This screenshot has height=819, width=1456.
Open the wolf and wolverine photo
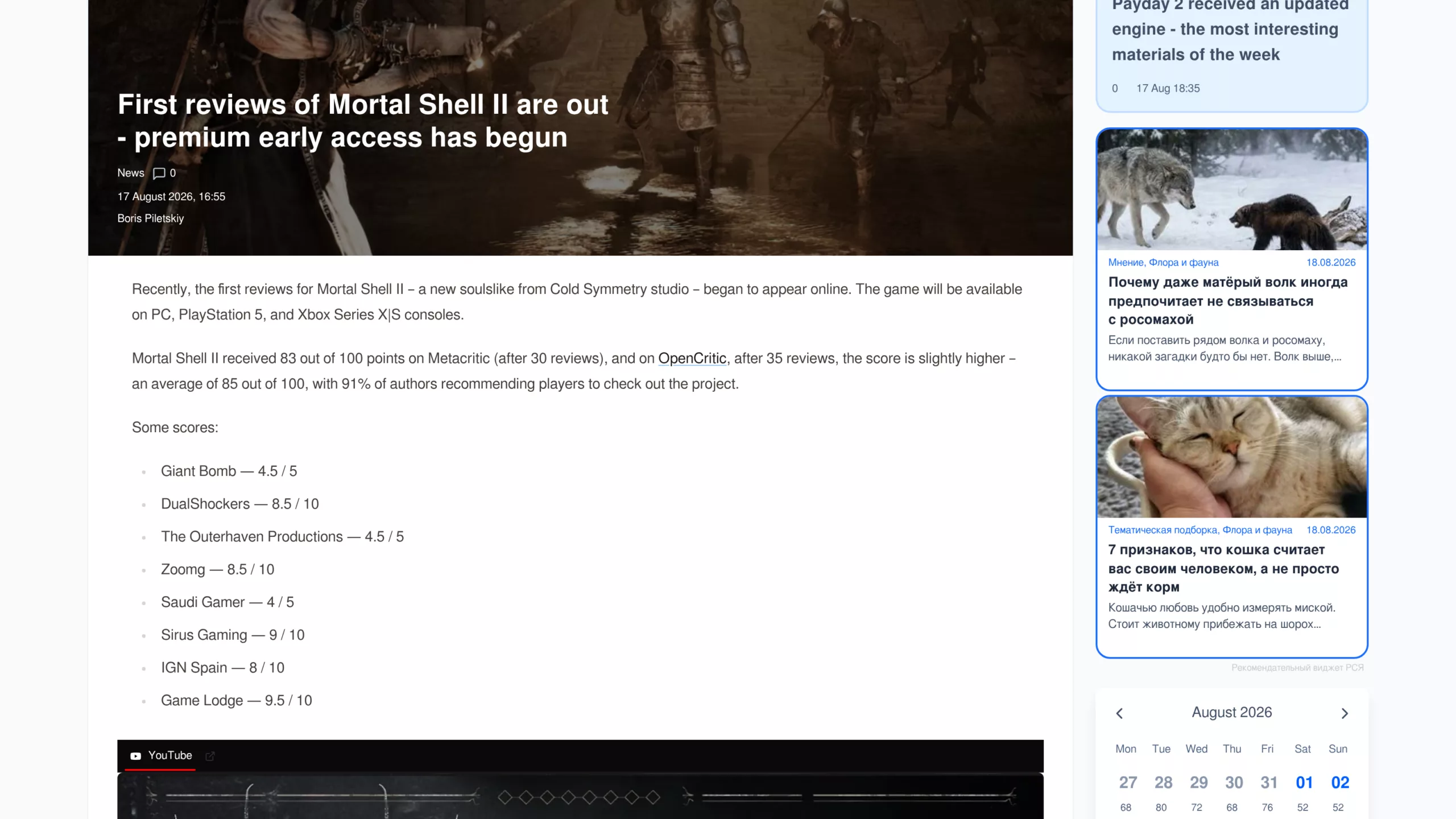pos(1232,189)
